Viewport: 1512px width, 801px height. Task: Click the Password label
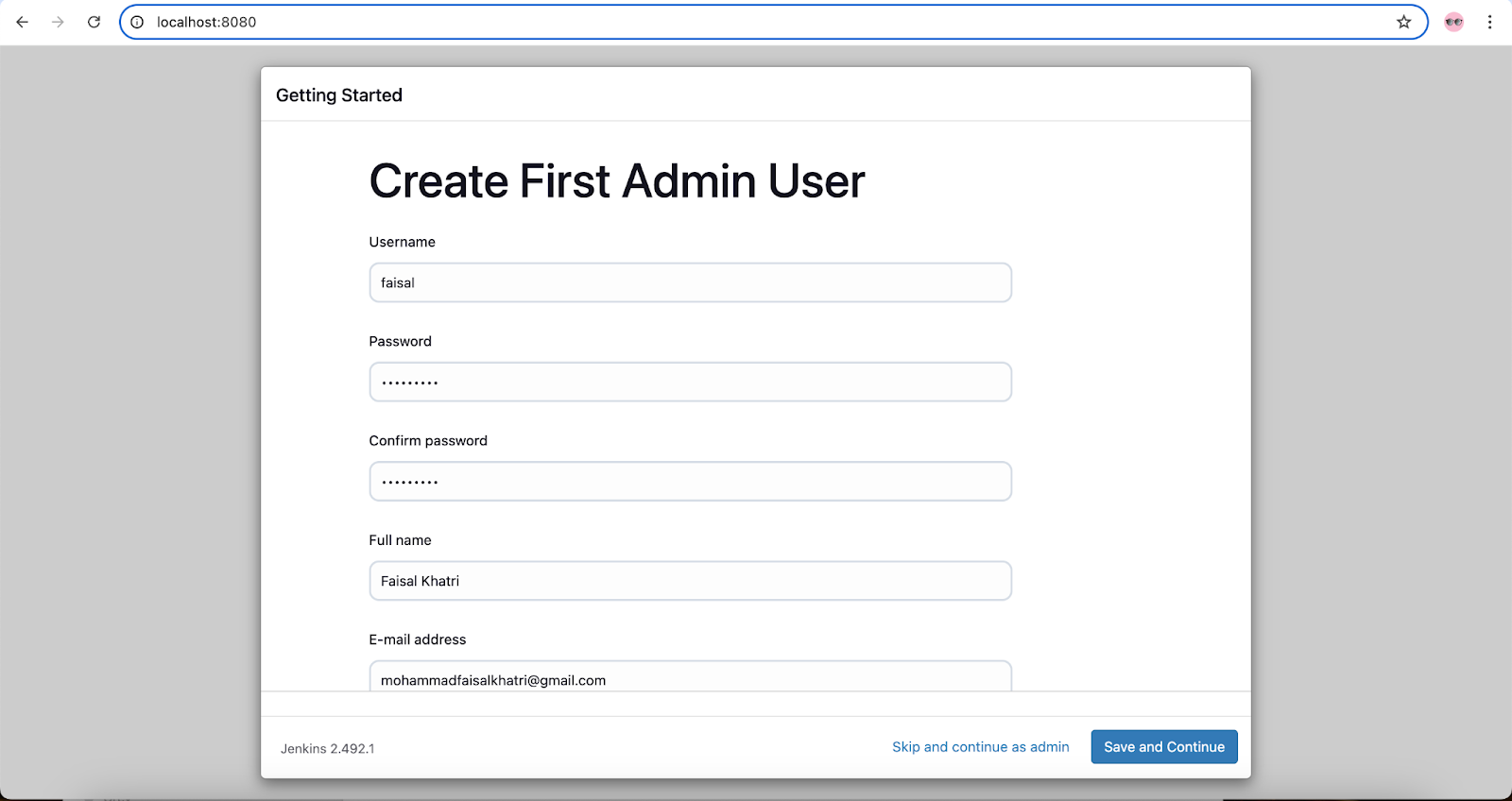(x=401, y=341)
